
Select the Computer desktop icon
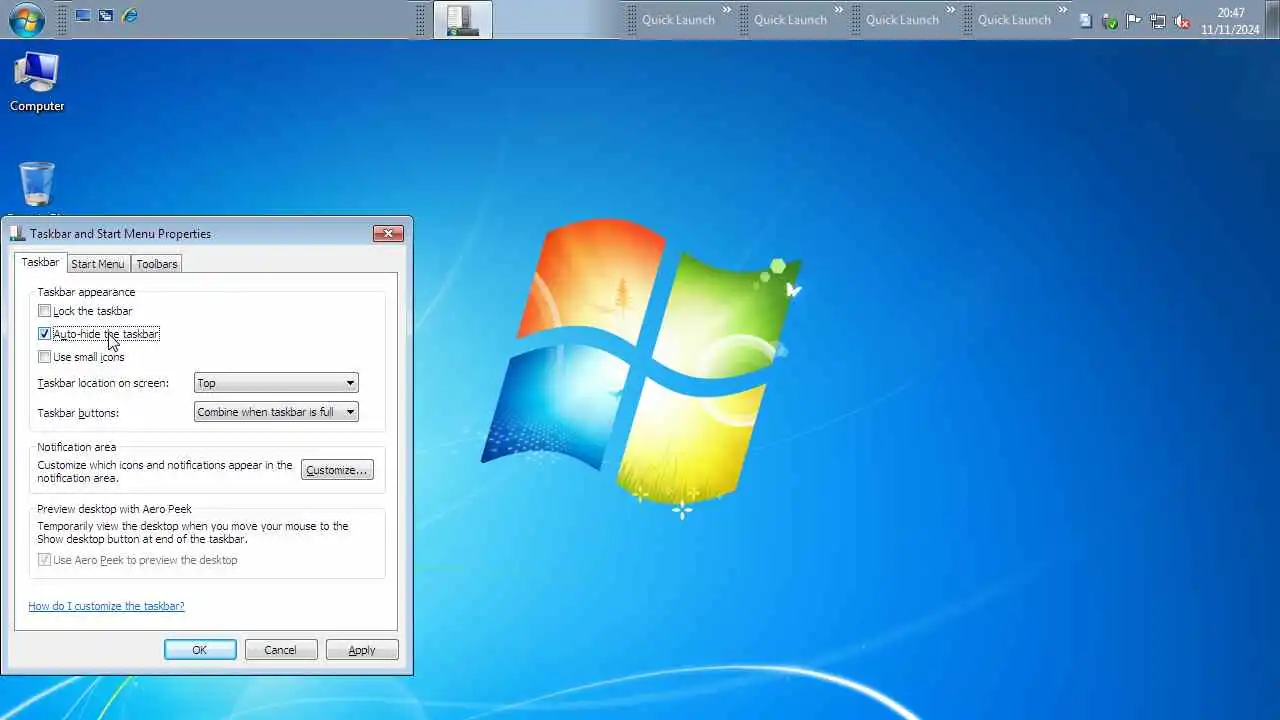[x=37, y=82]
